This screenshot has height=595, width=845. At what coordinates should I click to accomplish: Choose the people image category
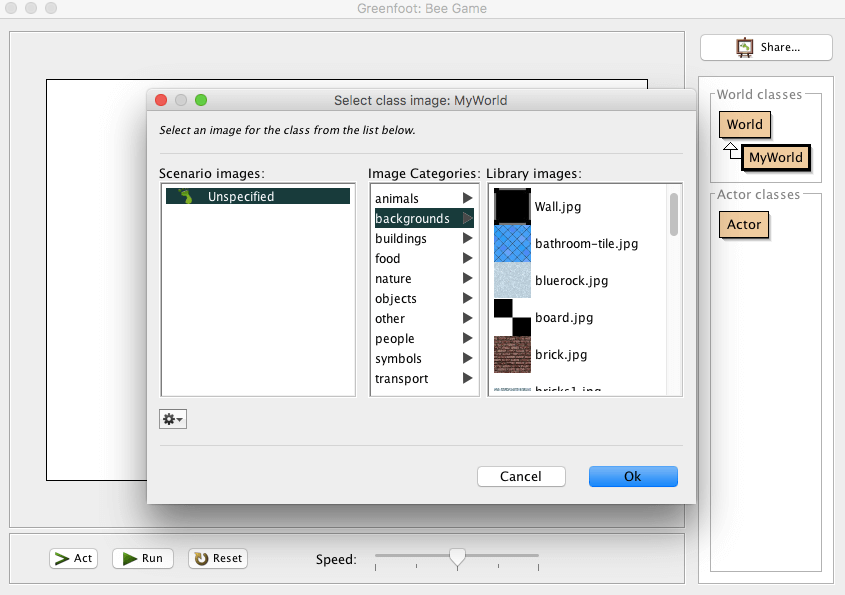[394, 339]
